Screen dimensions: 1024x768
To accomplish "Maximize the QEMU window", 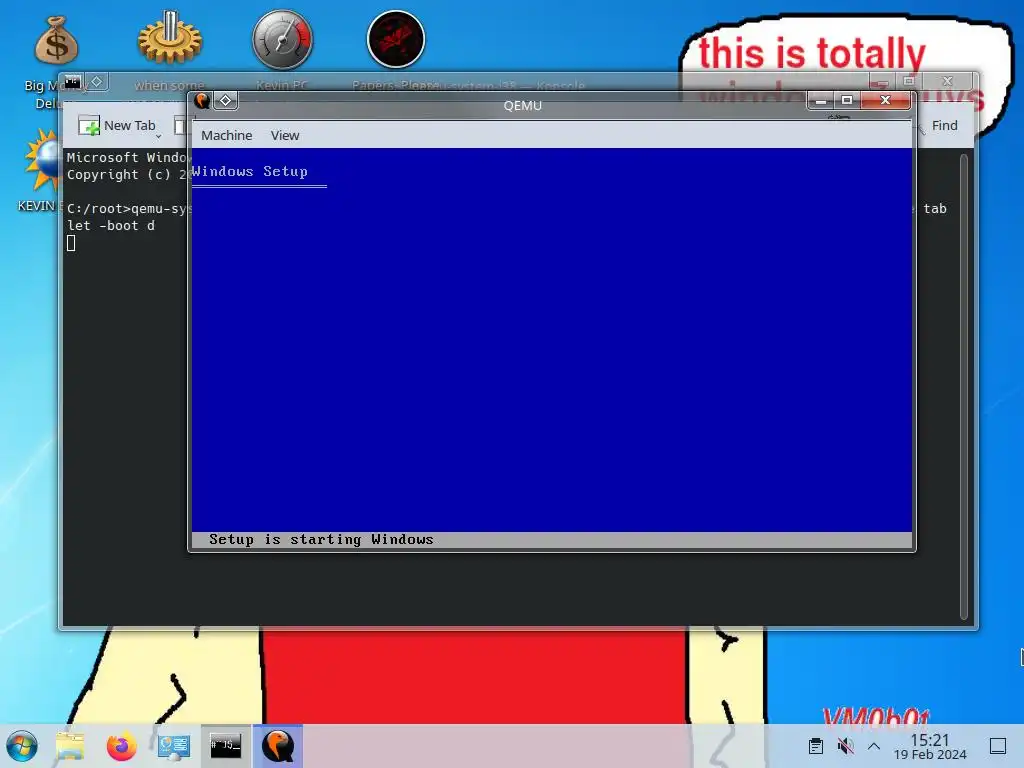I will [847, 101].
